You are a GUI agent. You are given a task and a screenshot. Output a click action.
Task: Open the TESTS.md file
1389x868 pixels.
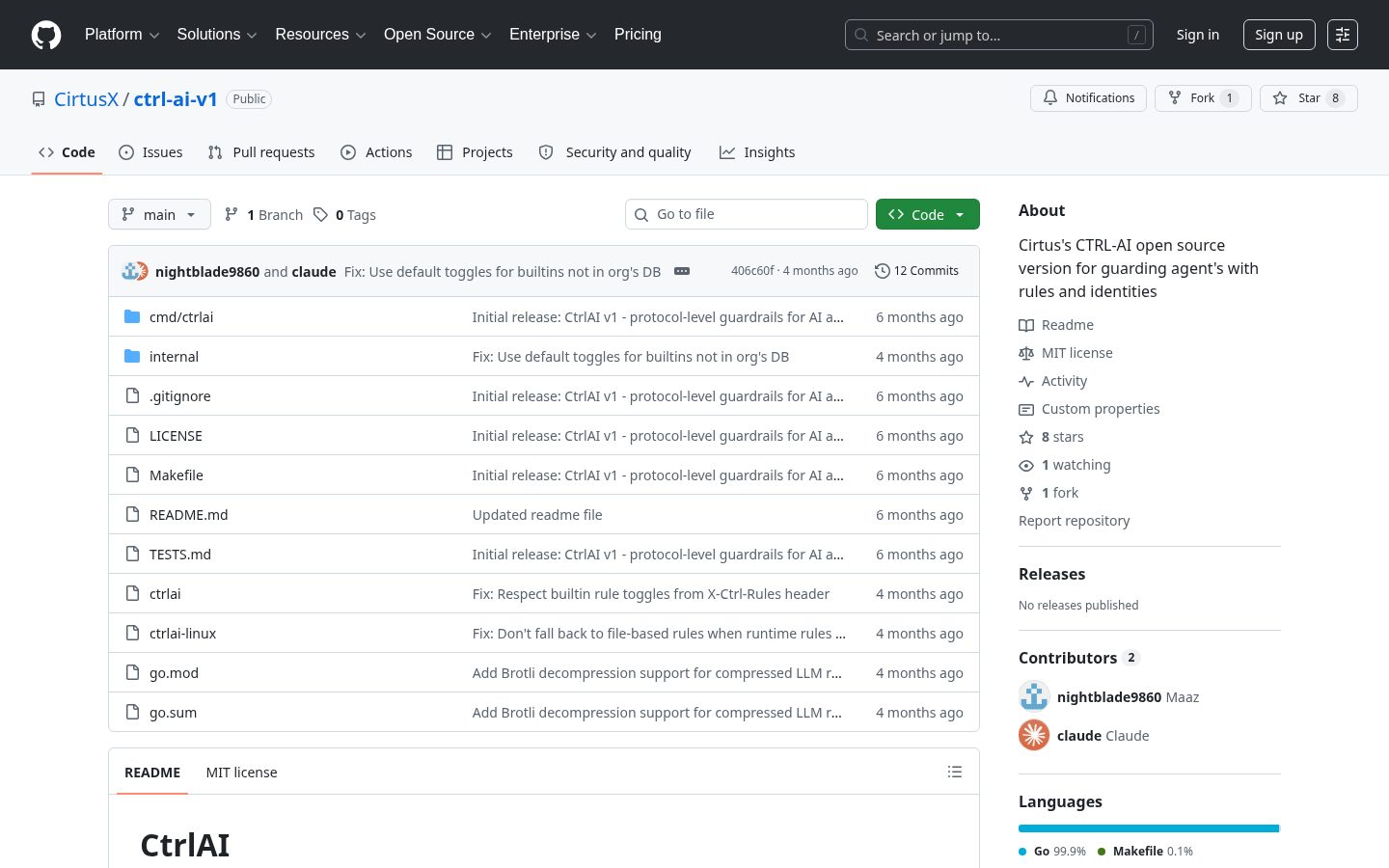(180, 555)
